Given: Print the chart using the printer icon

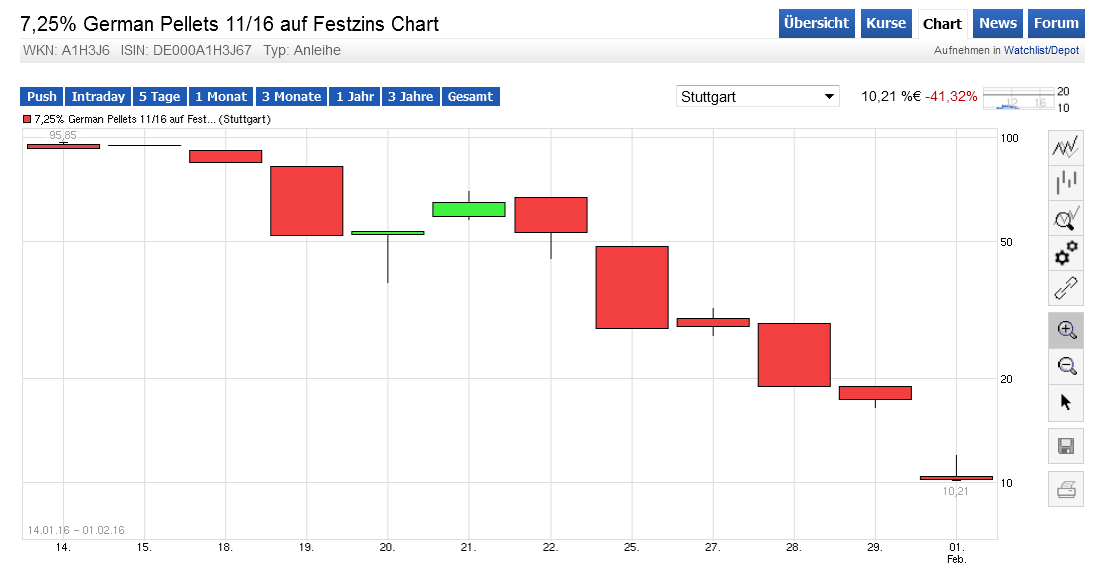Looking at the screenshot, I should pos(1065,489).
